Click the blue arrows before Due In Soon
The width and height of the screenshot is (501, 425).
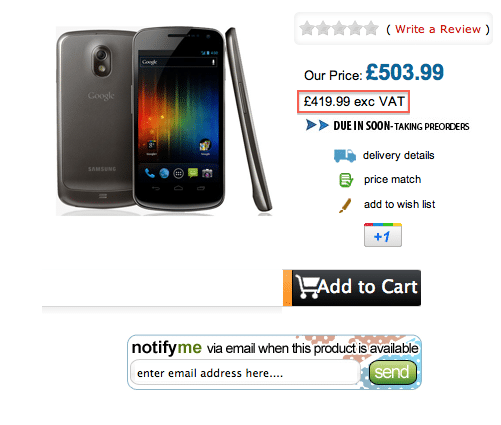point(317,125)
